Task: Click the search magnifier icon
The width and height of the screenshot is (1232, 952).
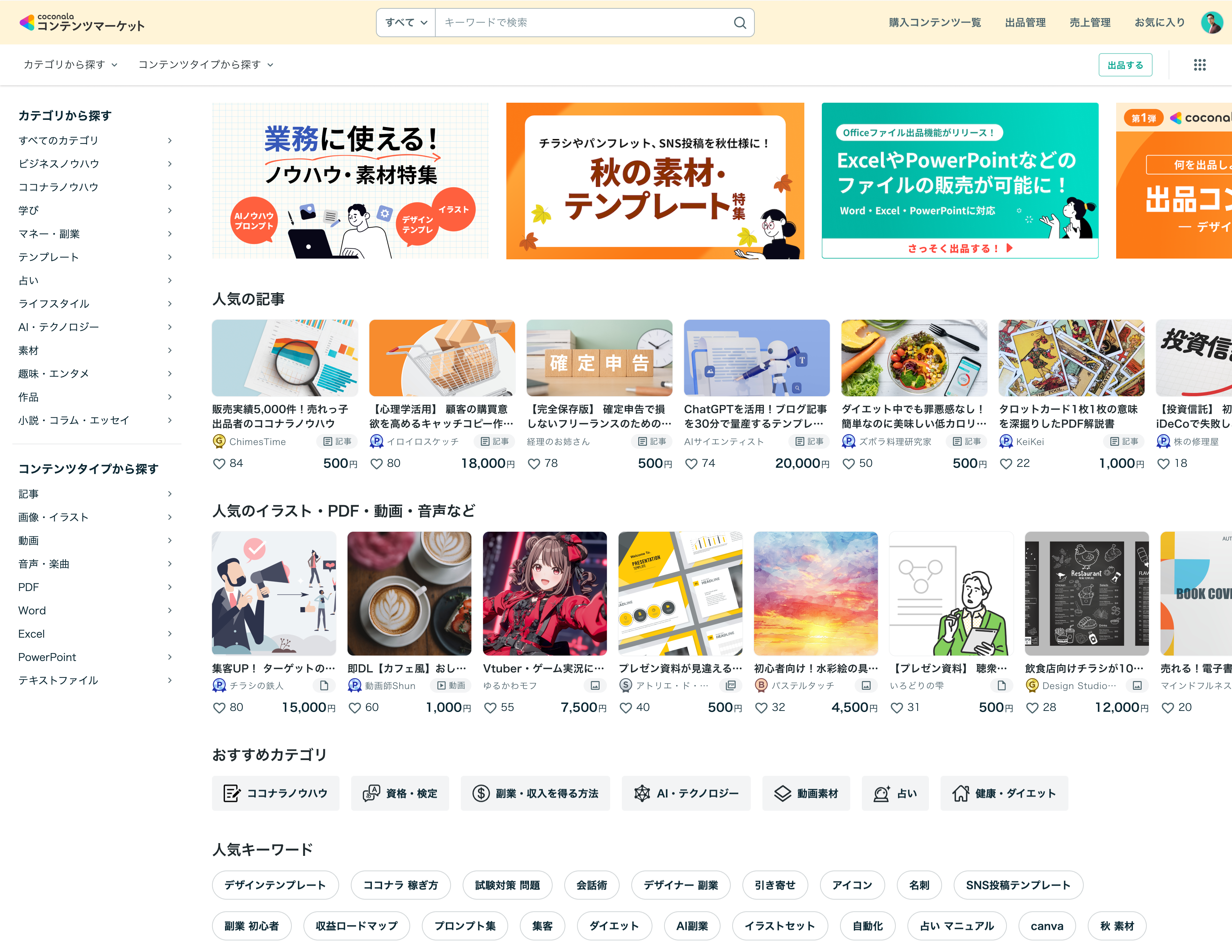Action: pos(739,23)
